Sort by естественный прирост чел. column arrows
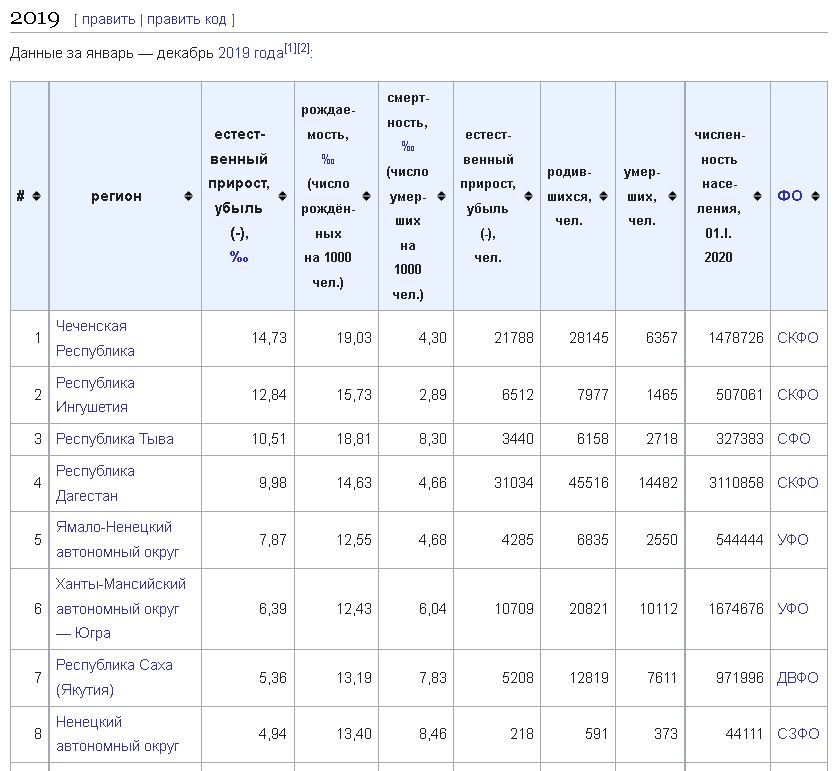The height and width of the screenshot is (771, 838). point(528,196)
